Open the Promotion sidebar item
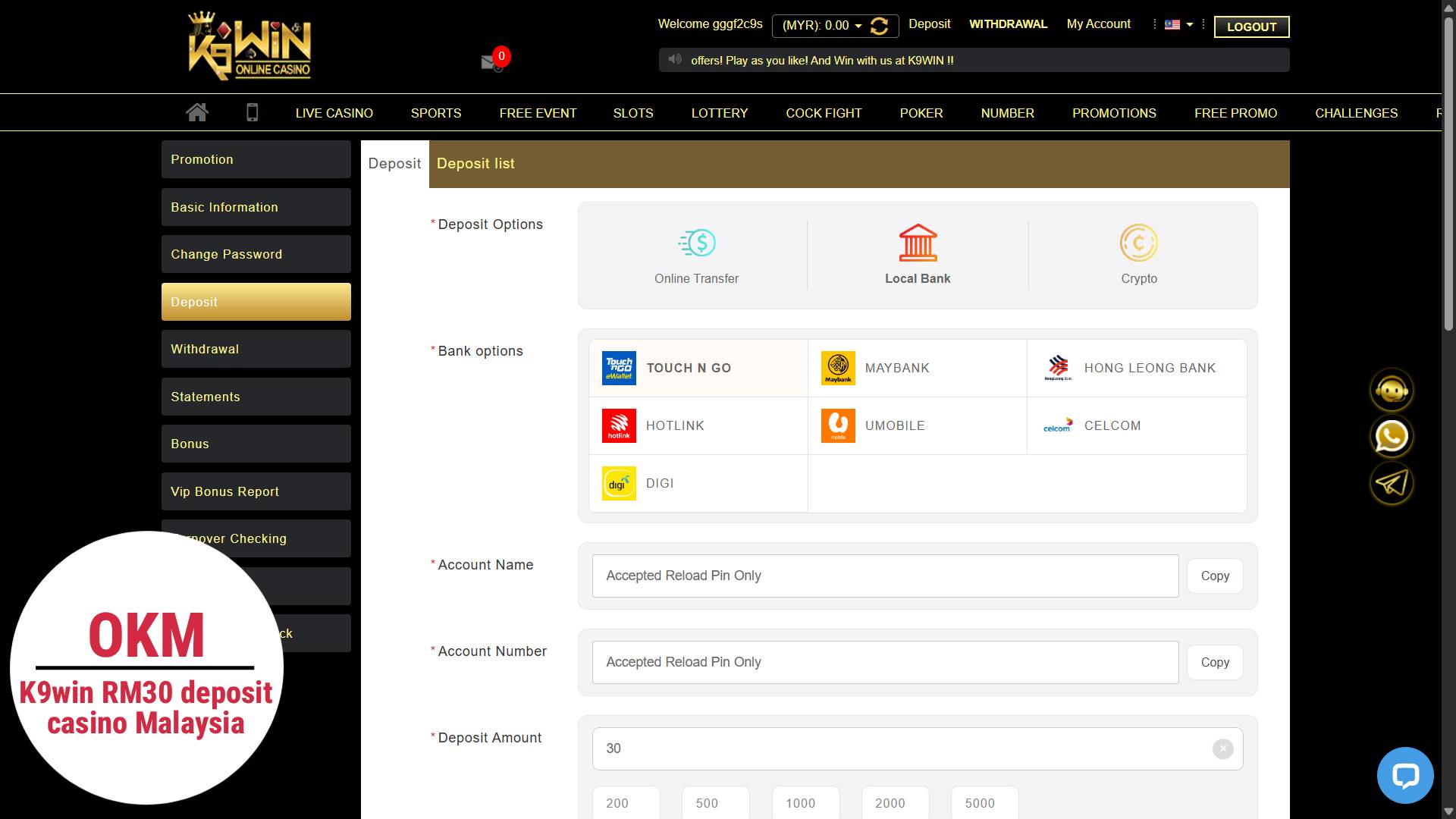Viewport: 1456px width, 819px height. (256, 159)
